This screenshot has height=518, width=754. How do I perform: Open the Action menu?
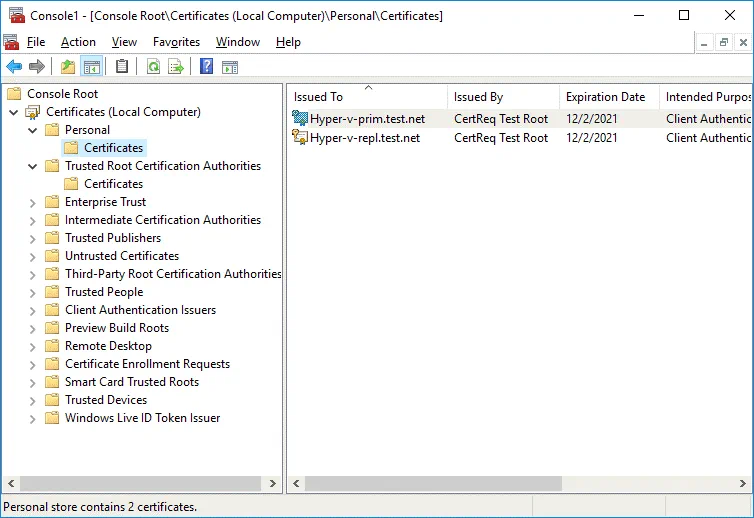(78, 42)
